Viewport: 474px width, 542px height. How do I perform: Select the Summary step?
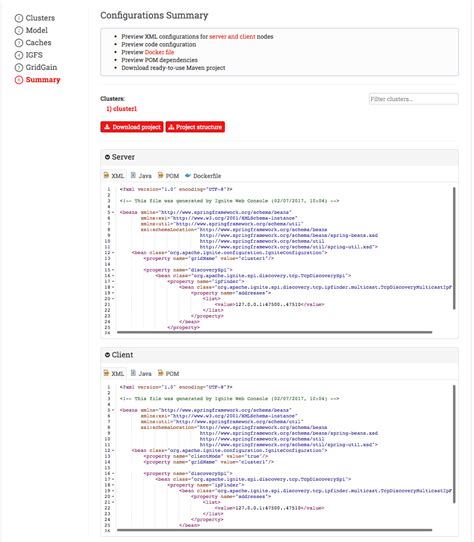[x=37, y=80]
